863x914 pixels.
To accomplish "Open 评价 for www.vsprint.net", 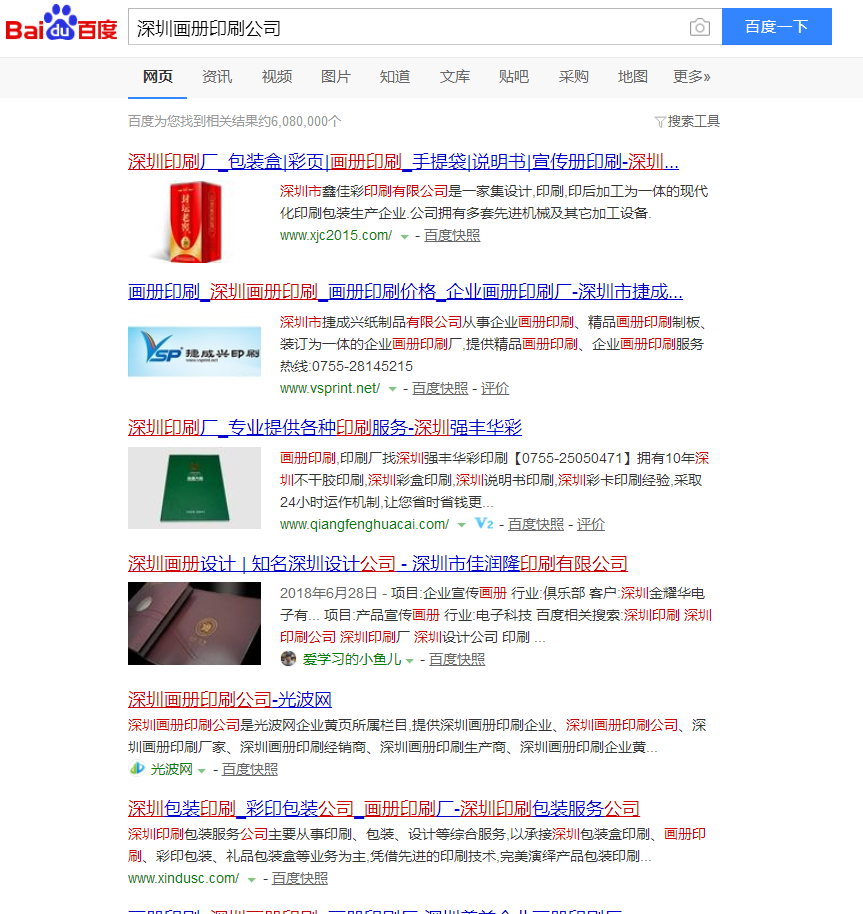I will coord(495,388).
